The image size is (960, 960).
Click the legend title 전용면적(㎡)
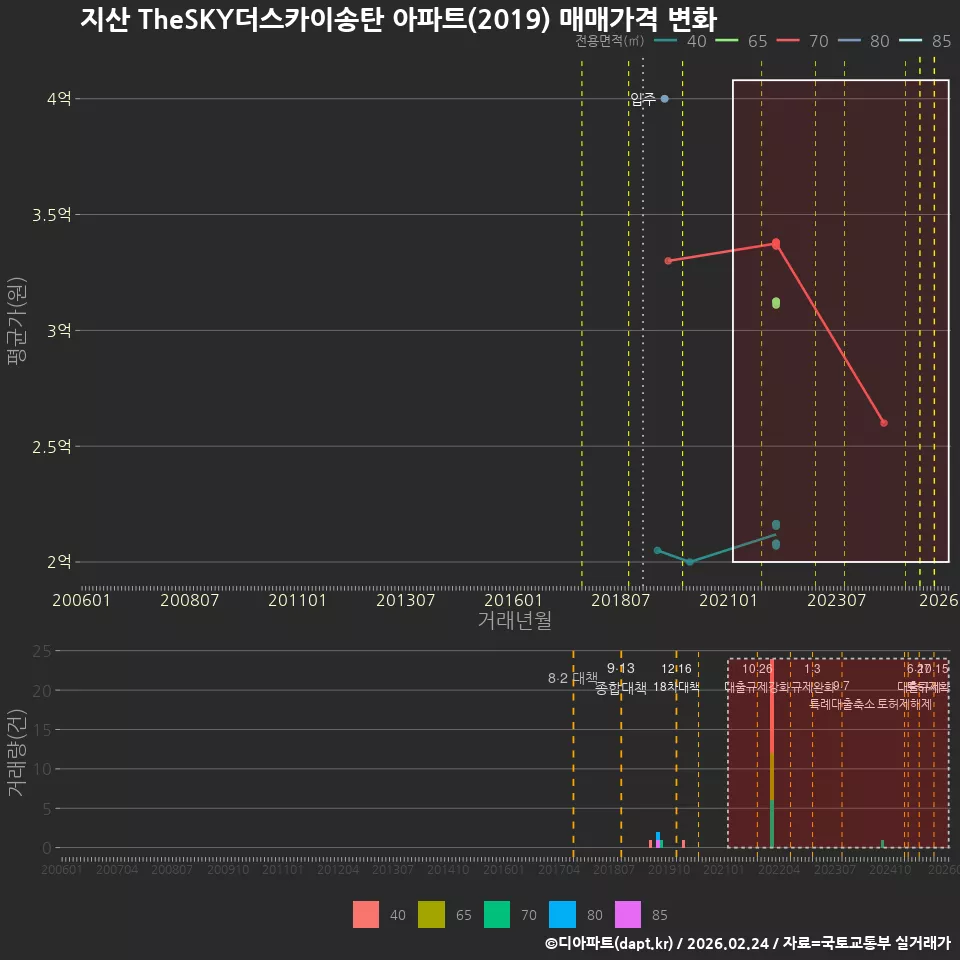coord(609,41)
